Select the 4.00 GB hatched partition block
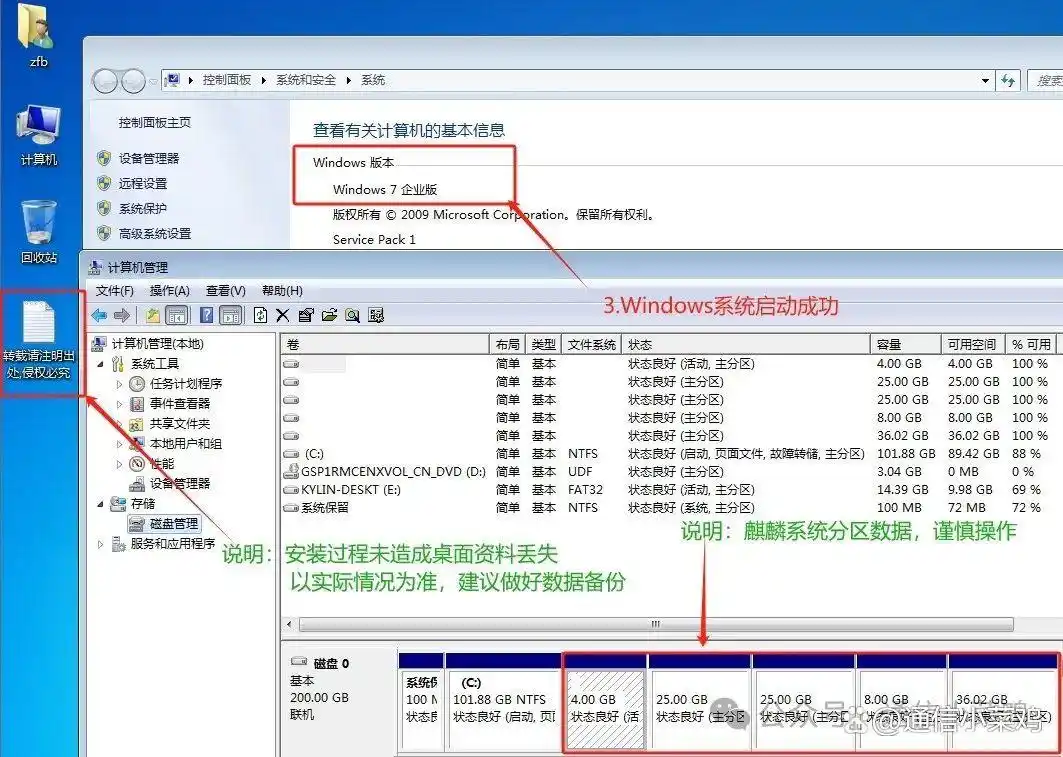The width and height of the screenshot is (1063, 757). point(605,701)
